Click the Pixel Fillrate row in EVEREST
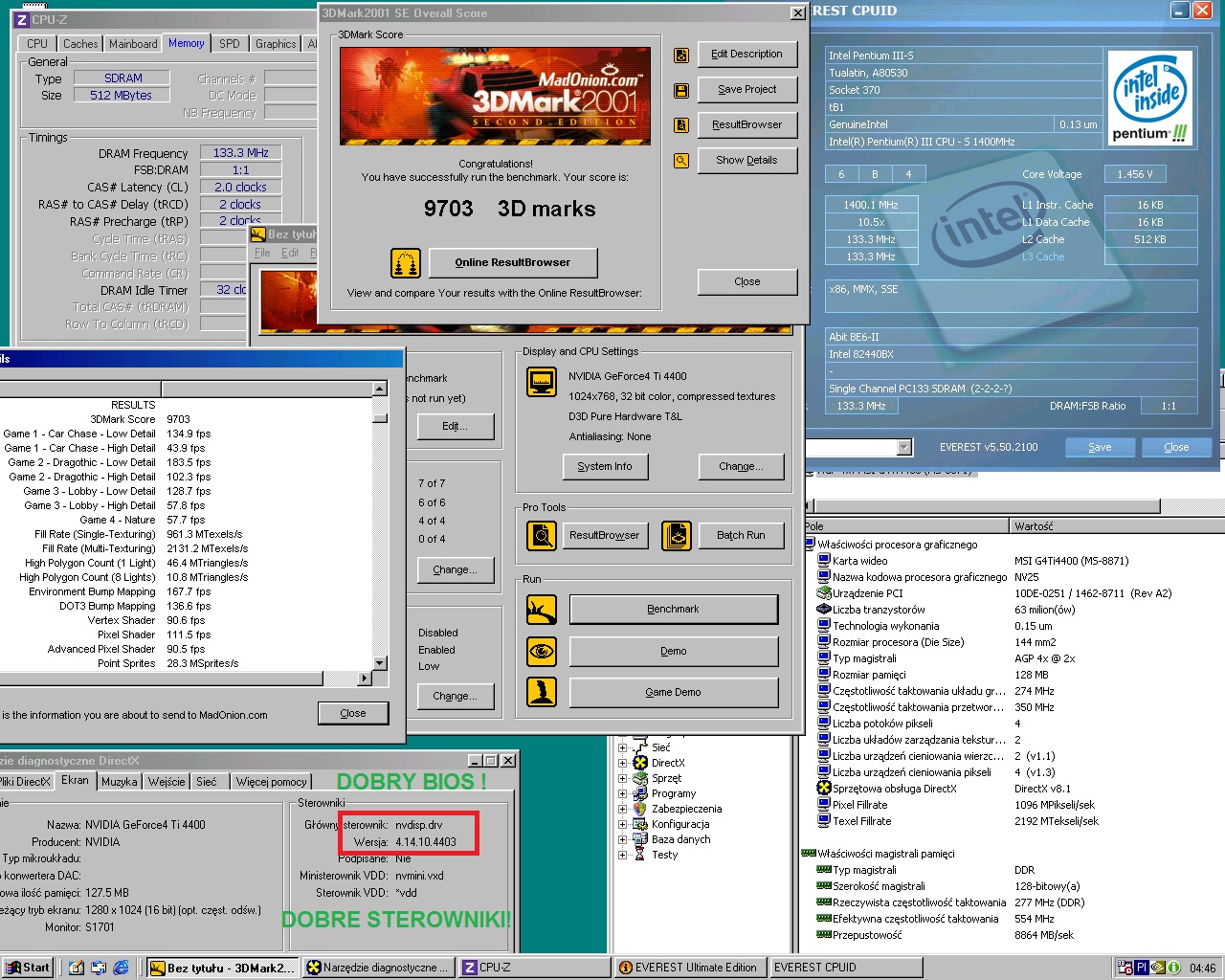The width and height of the screenshot is (1225, 980). 1014,805
